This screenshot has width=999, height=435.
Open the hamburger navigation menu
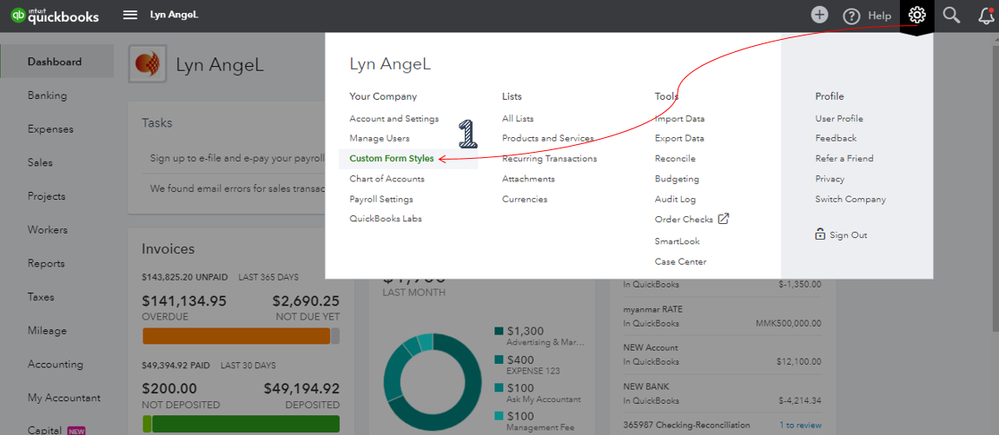pos(130,15)
